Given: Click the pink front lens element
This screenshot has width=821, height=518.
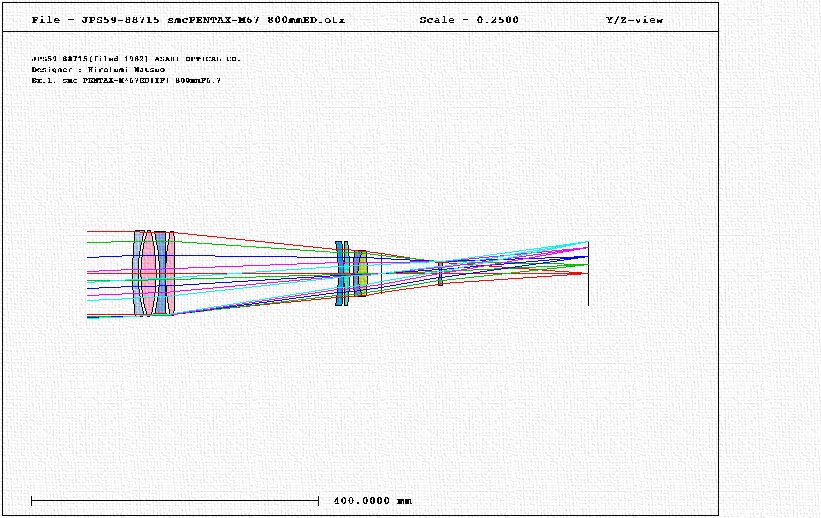Looking at the screenshot, I should click(x=149, y=273).
